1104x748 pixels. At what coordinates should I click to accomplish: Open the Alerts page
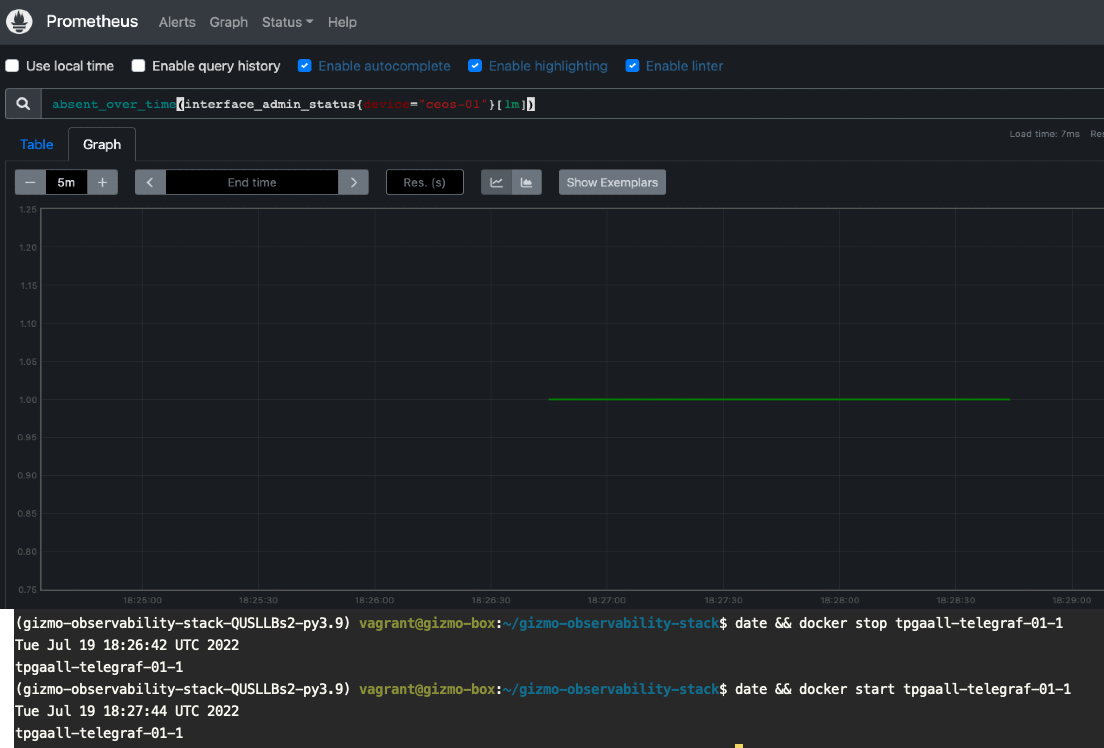[177, 22]
